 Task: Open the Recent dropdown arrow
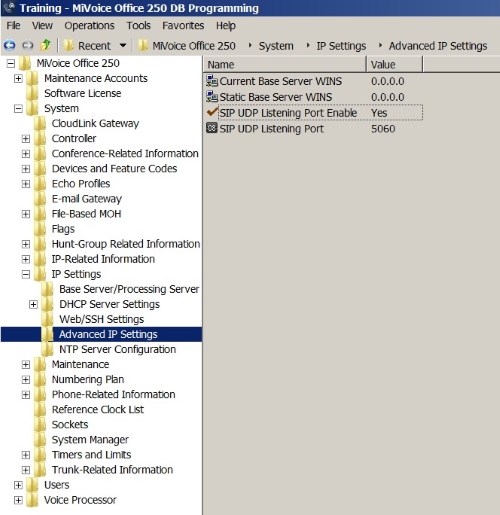coord(123,45)
